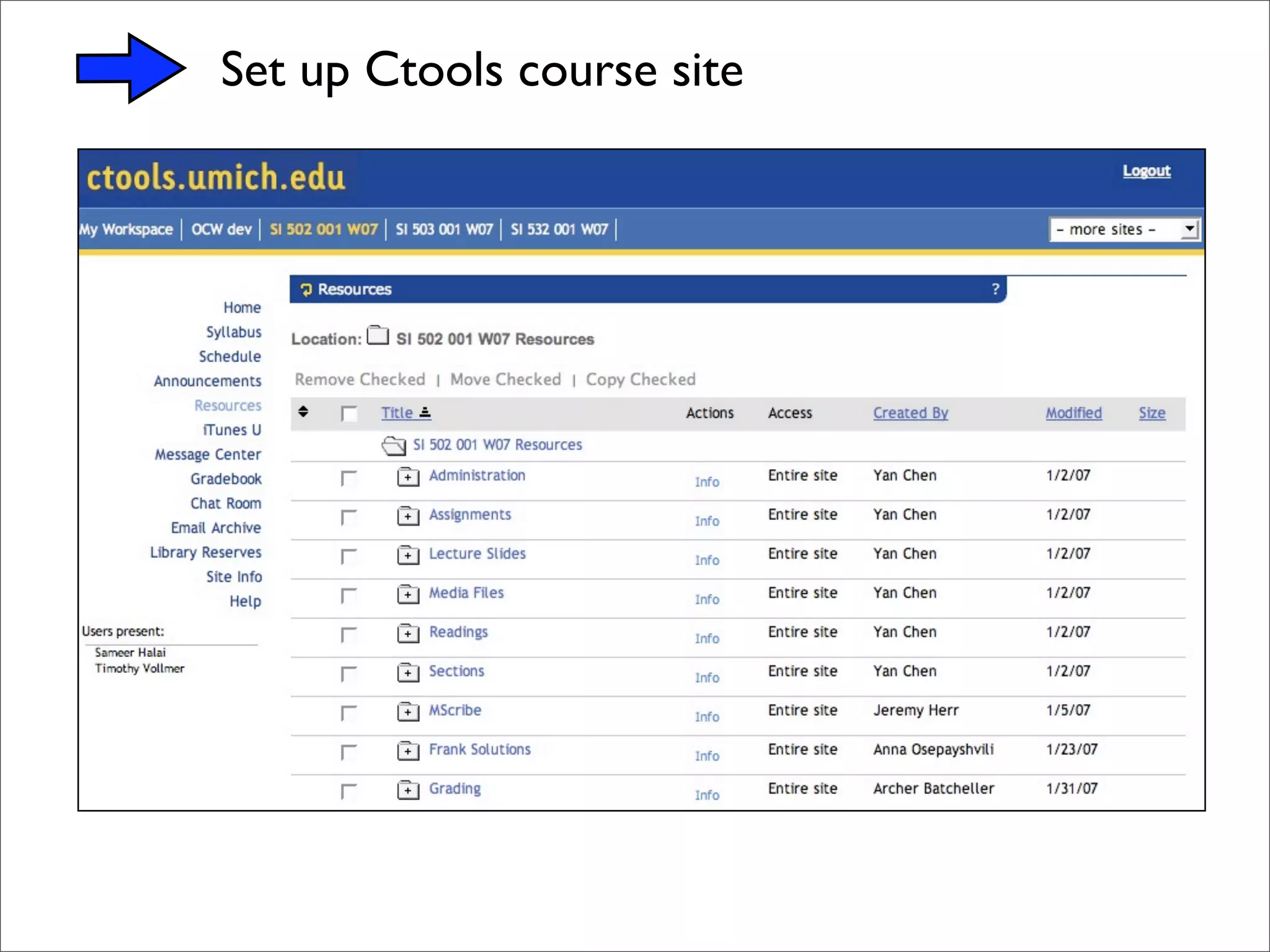Click the SI 502 001 W07 Resources root link
The image size is (1270, 952).
point(498,444)
